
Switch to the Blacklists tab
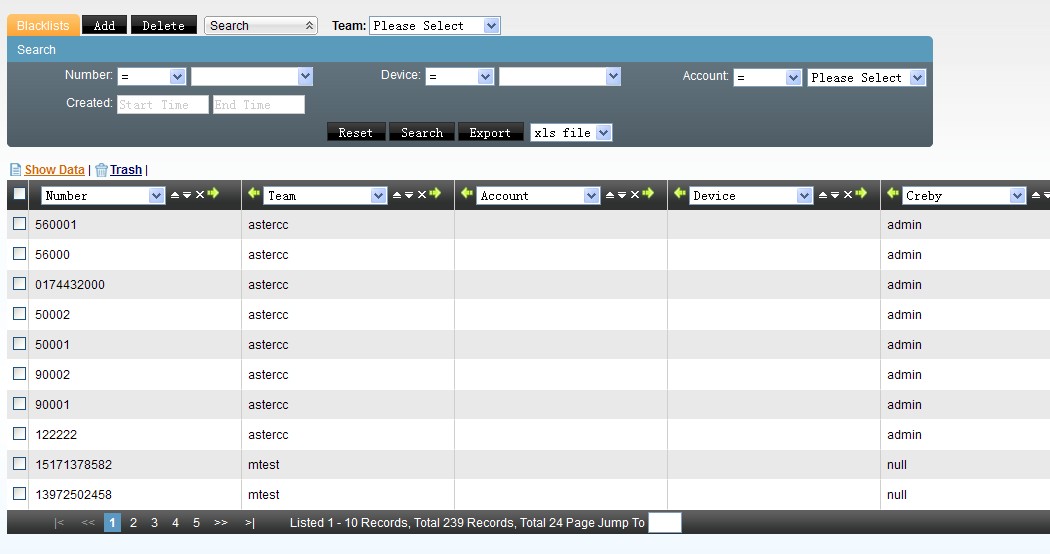tap(43, 26)
